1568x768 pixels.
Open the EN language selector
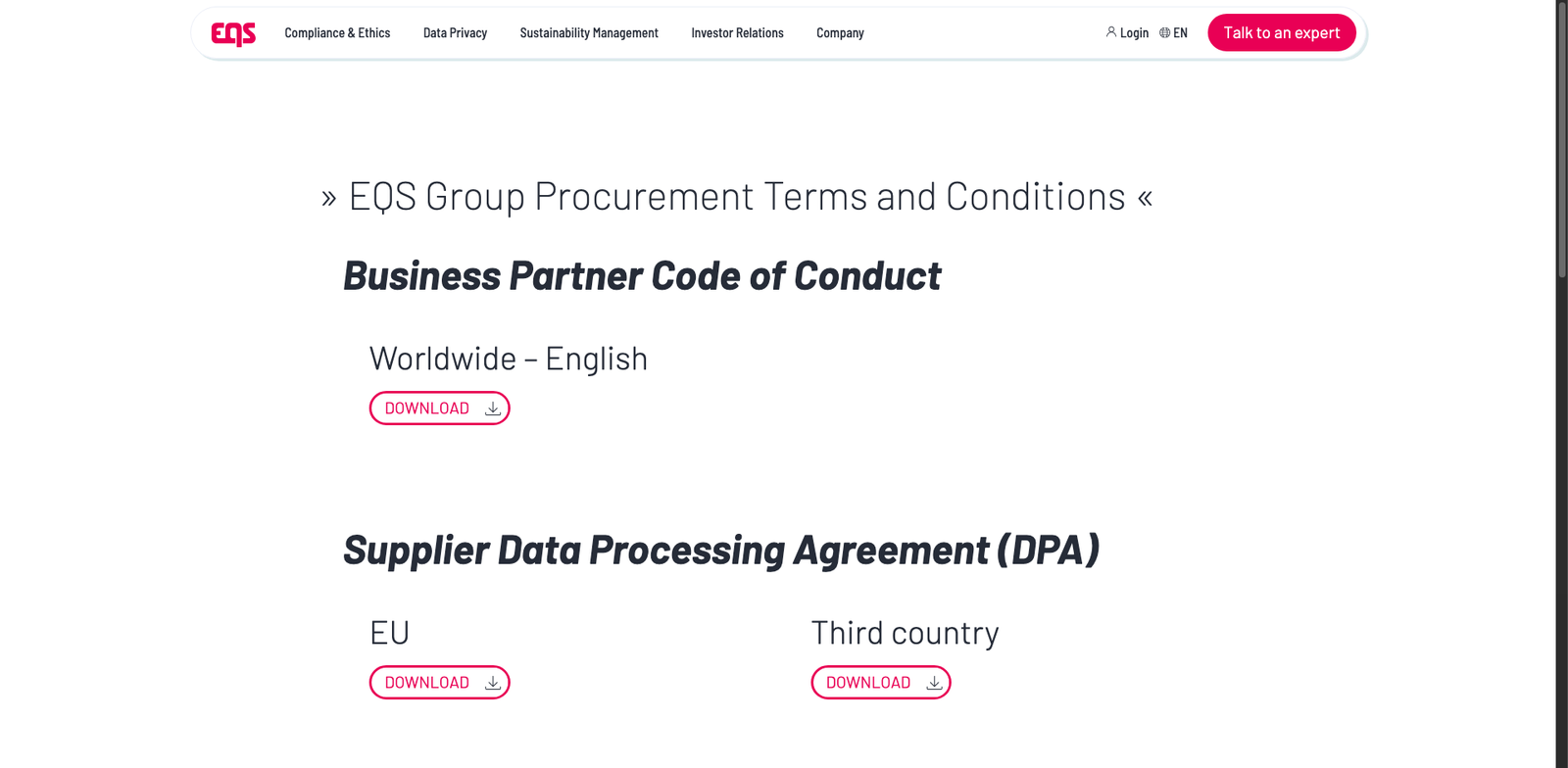[x=1180, y=33]
